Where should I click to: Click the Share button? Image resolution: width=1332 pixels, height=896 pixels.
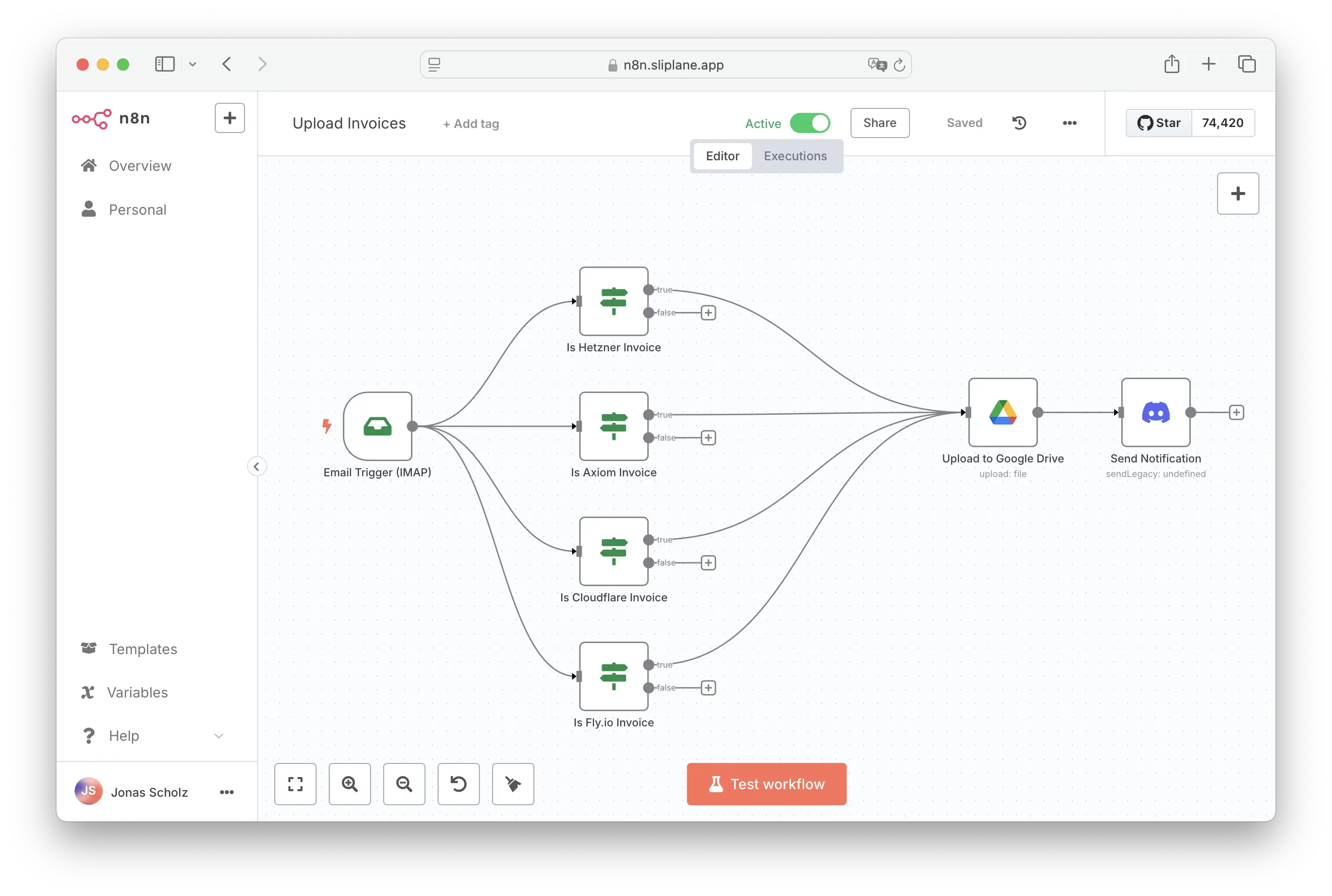point(879,123)
